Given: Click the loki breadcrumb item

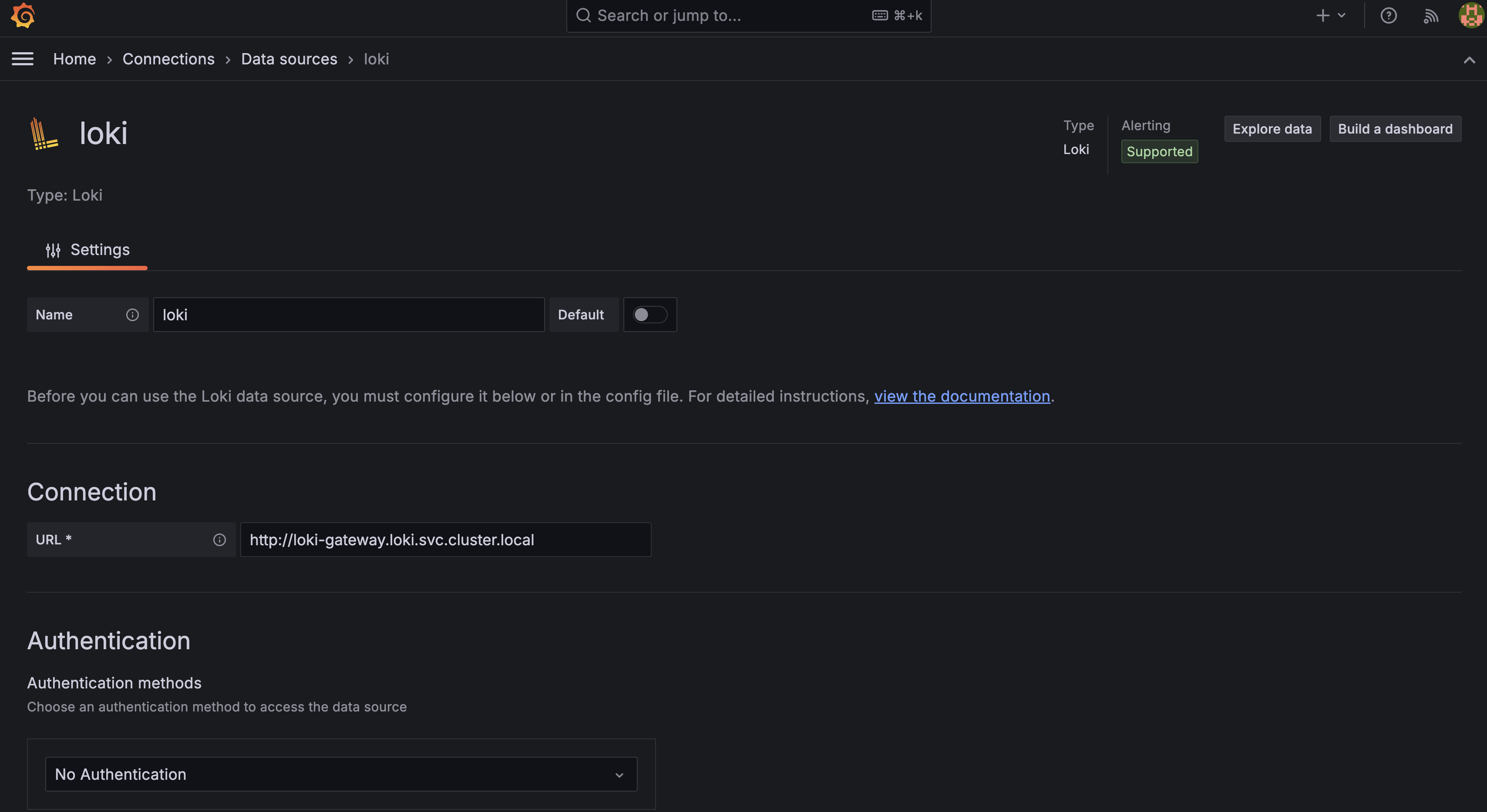Looking at the screenshot, I should [x=377, y=59].
